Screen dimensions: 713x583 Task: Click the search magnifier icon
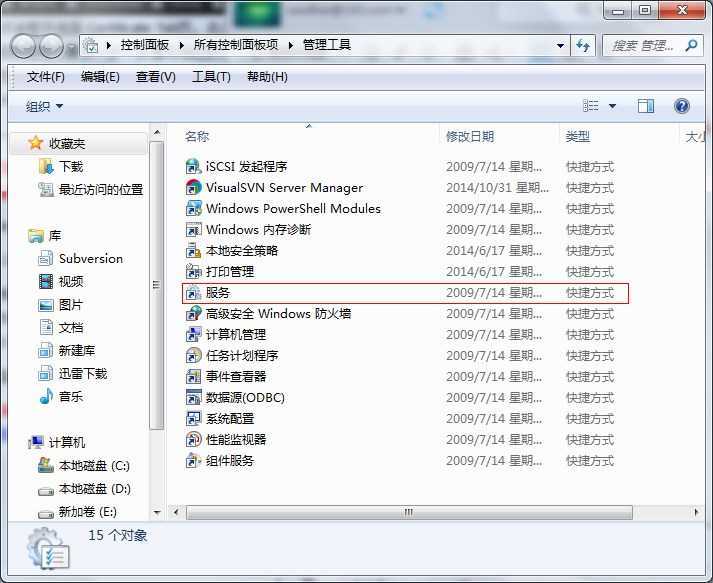[691, 45]
